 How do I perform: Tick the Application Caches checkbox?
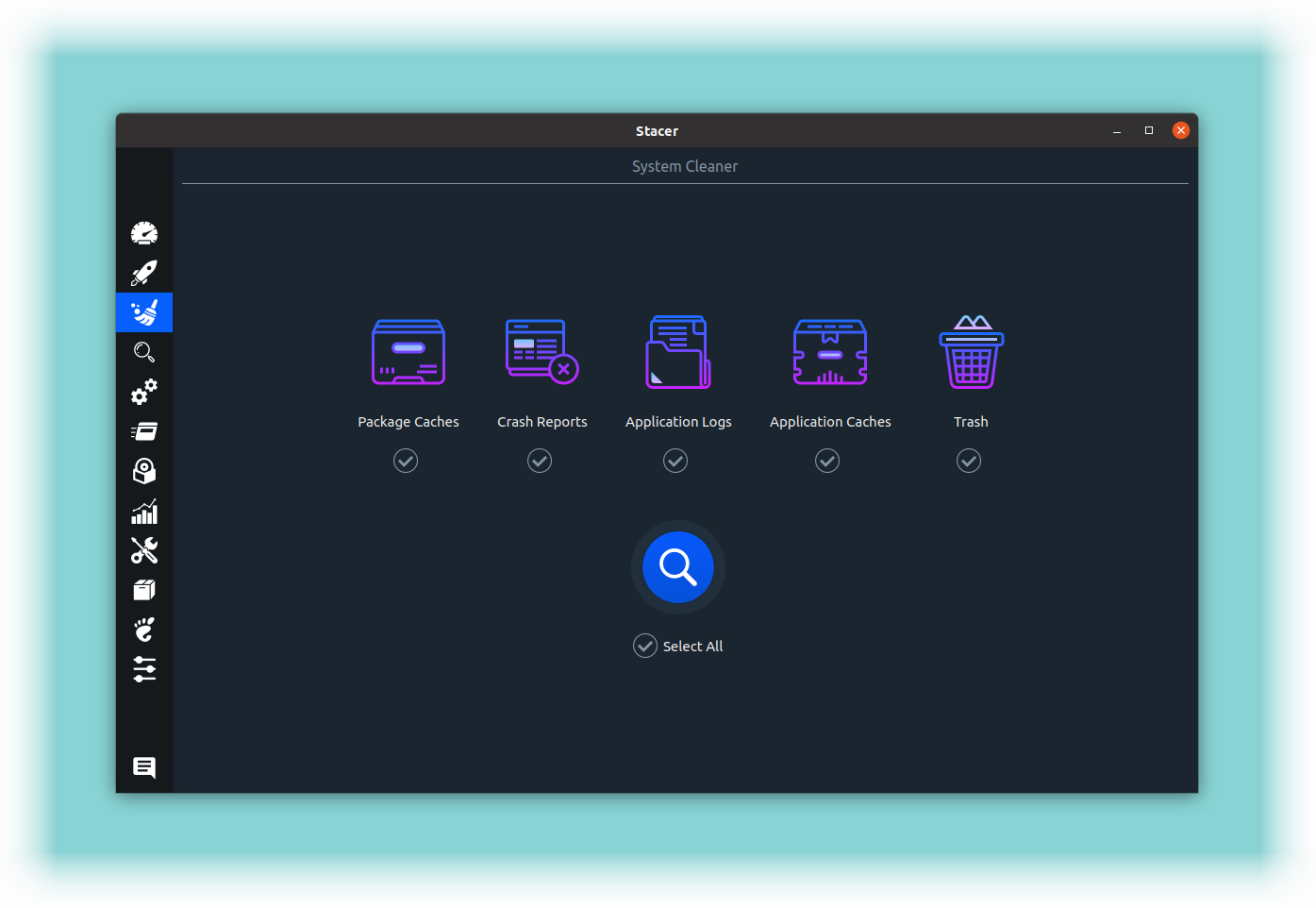[x=827, y=461]
